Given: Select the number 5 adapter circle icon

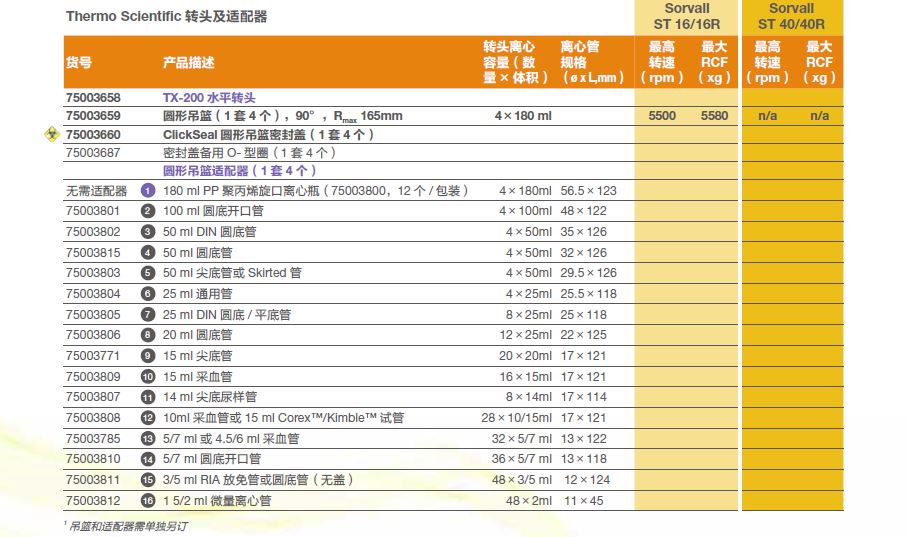Looking at the screenshot, I should tap(148, 273).
